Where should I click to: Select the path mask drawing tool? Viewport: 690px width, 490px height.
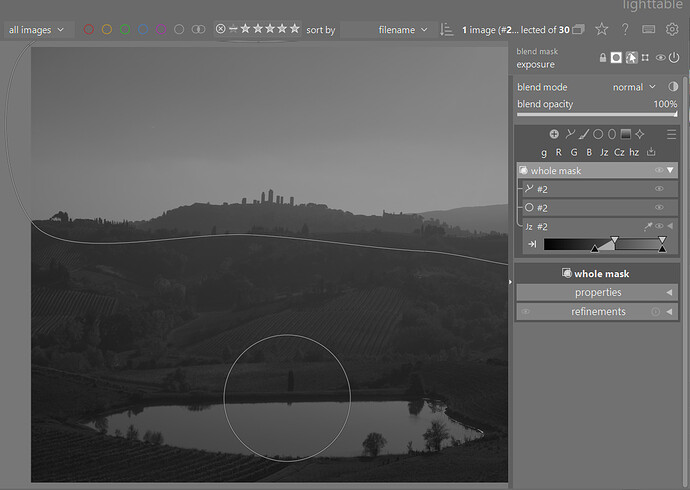570,134
